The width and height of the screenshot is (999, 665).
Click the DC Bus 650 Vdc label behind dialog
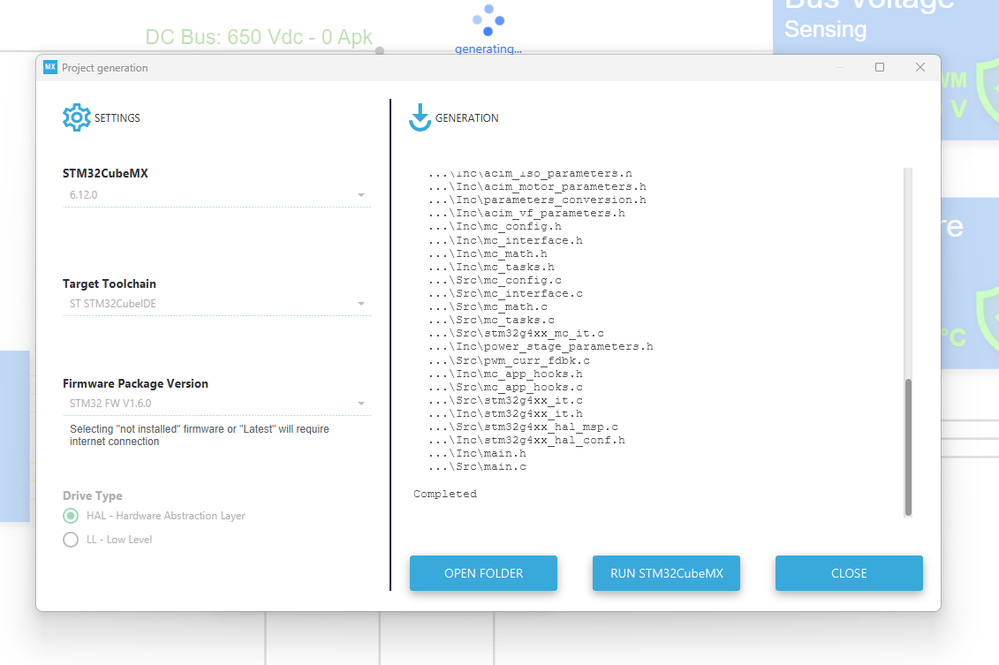pos(259,37)
